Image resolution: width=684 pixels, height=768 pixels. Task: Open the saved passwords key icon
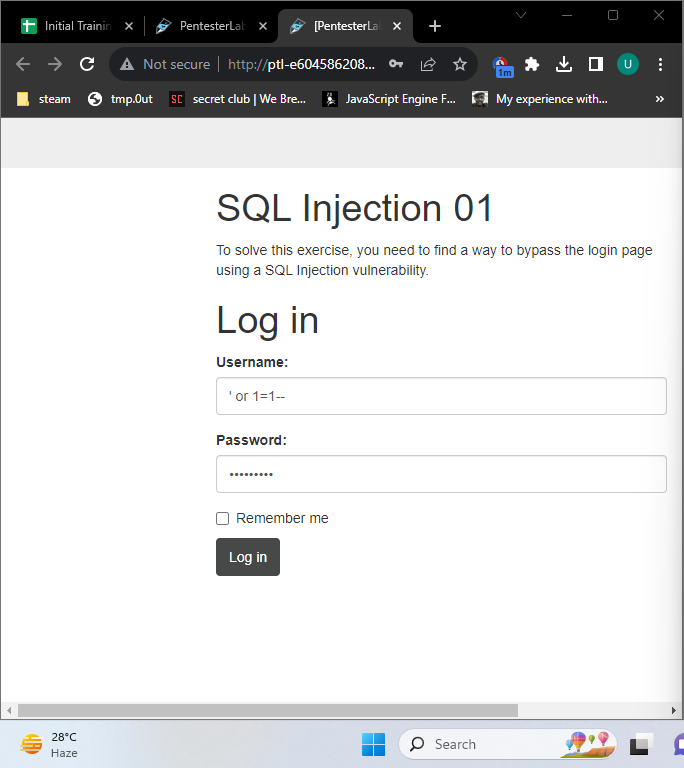click(396, 64)
